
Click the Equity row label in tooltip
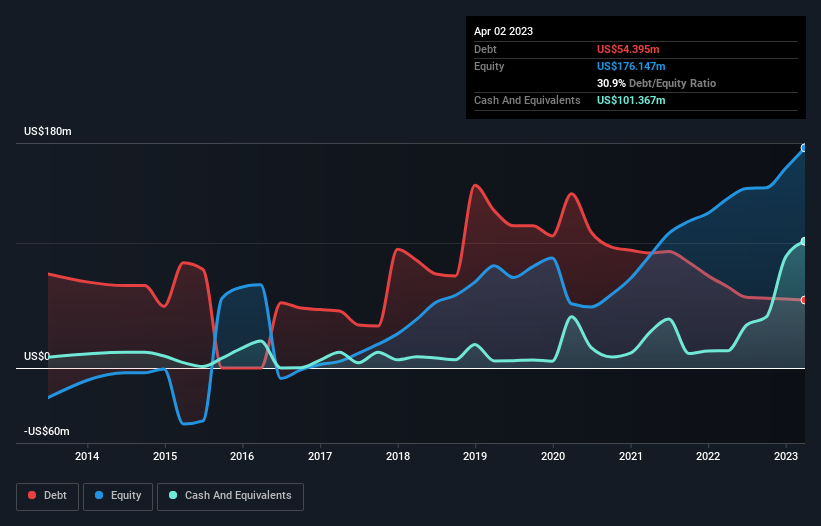[x=489, y=66]
